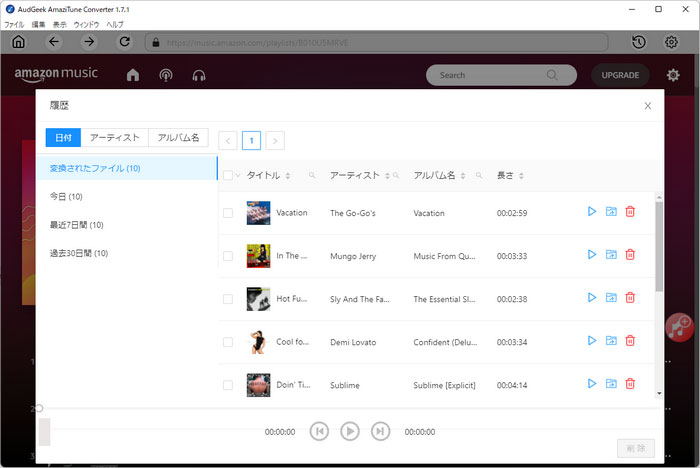Select 過去30日間 (10) filter
This screenshot has height=468, width=700.
(127, 253)
